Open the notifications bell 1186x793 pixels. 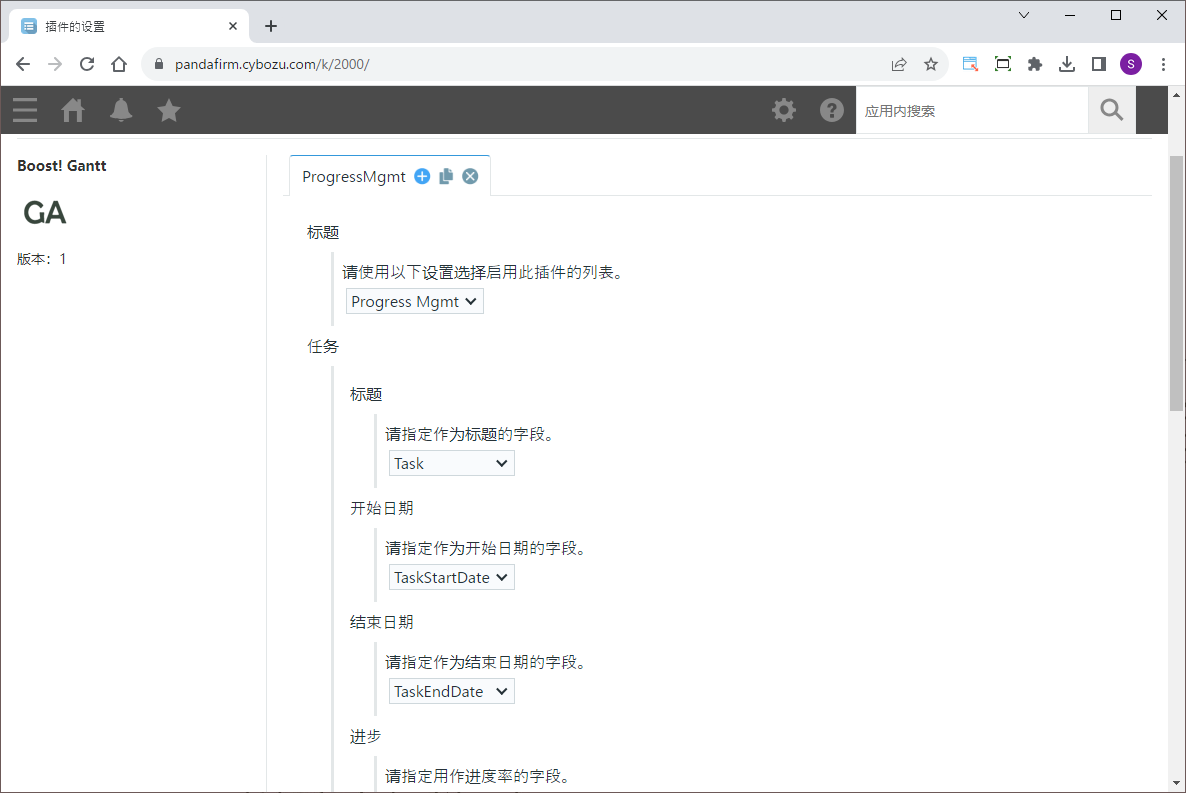[x=121, y=110]
